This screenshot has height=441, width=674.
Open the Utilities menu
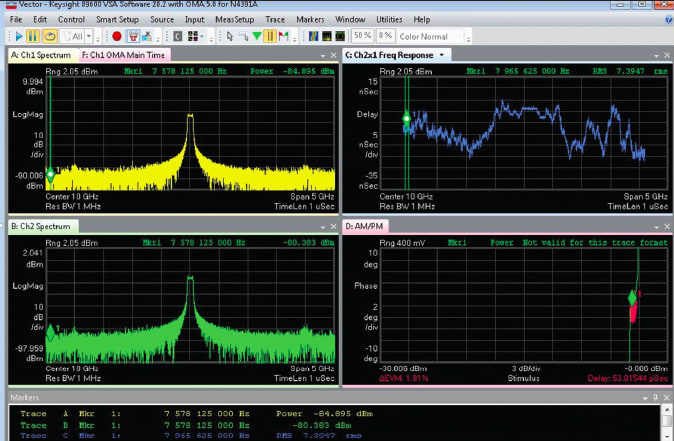click(x=389, y=19)
